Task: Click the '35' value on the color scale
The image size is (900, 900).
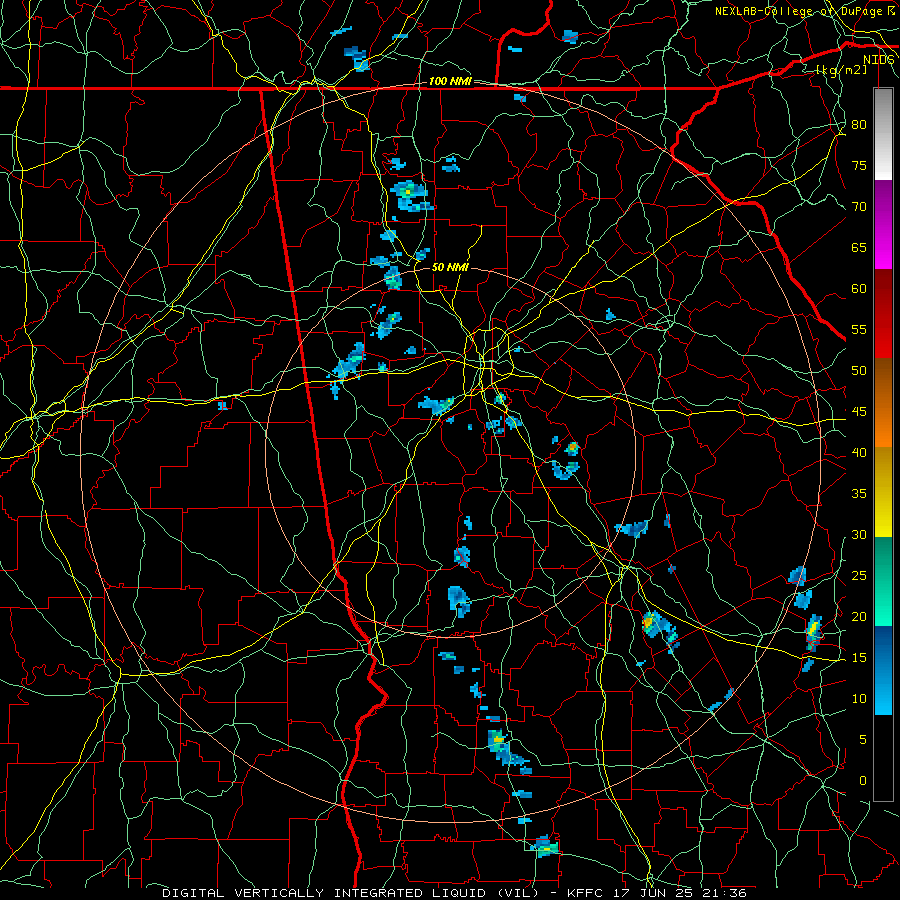Action: (859, 494)
